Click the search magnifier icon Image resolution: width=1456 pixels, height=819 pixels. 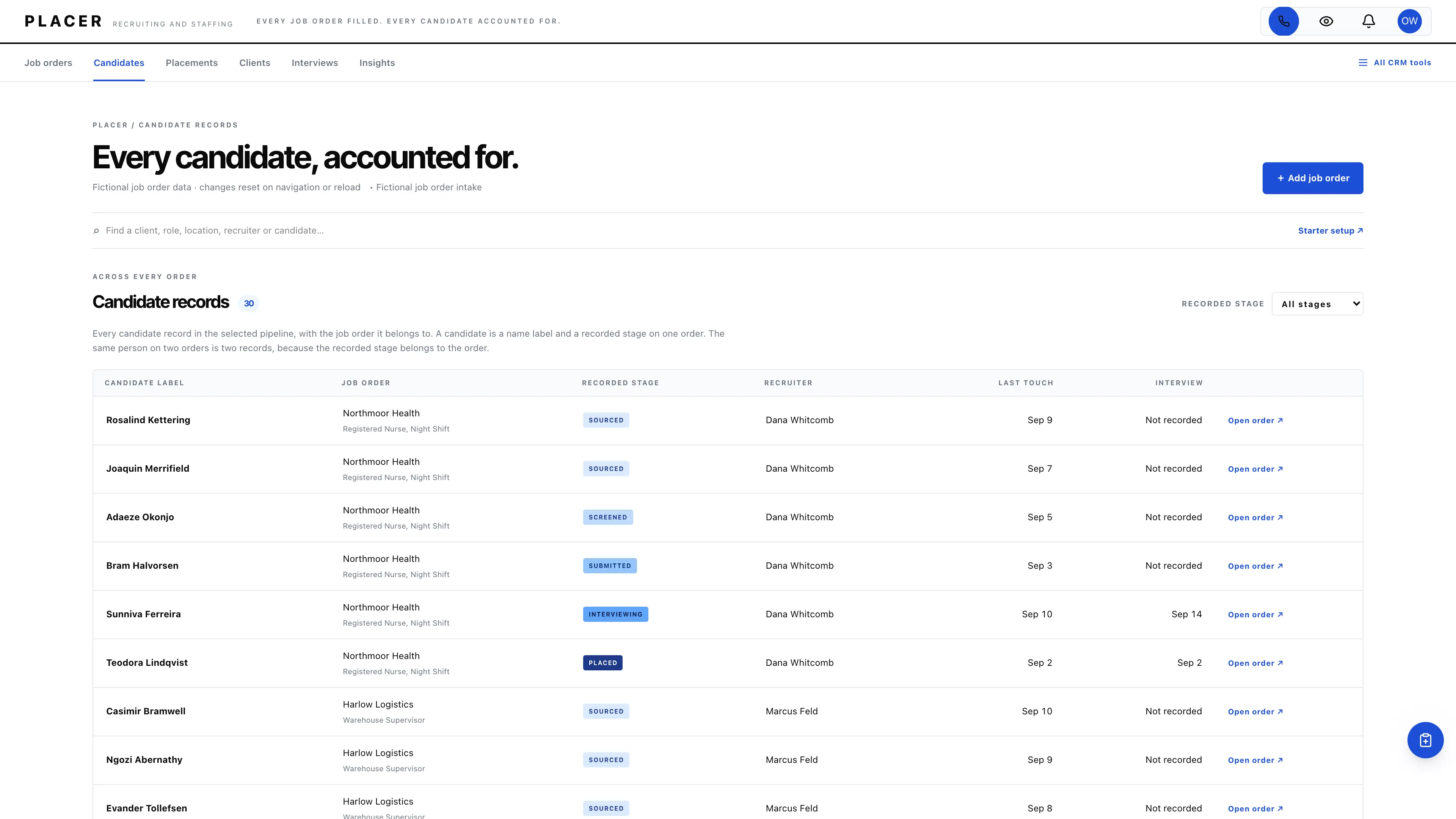(x=96, y=231)
